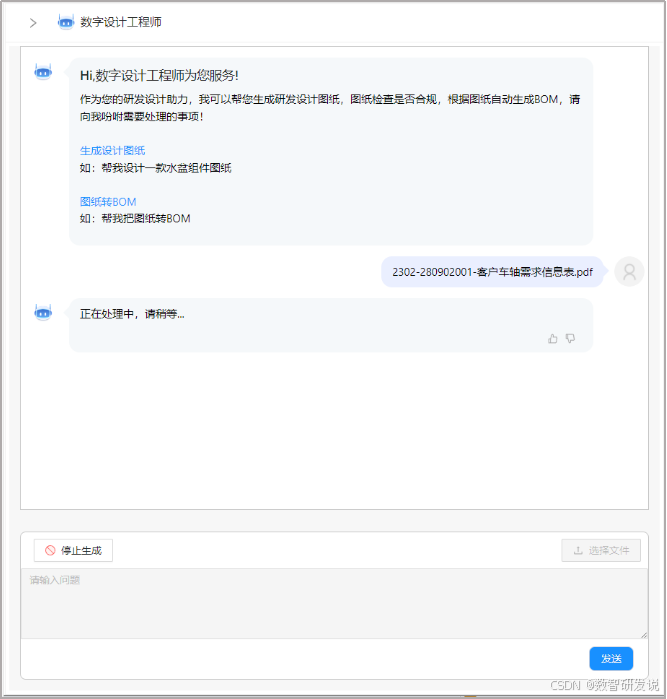Click the 2302-280902001-客户车轴需求信息表.pdf message
The image size is (667, 699).
[492, 272]
